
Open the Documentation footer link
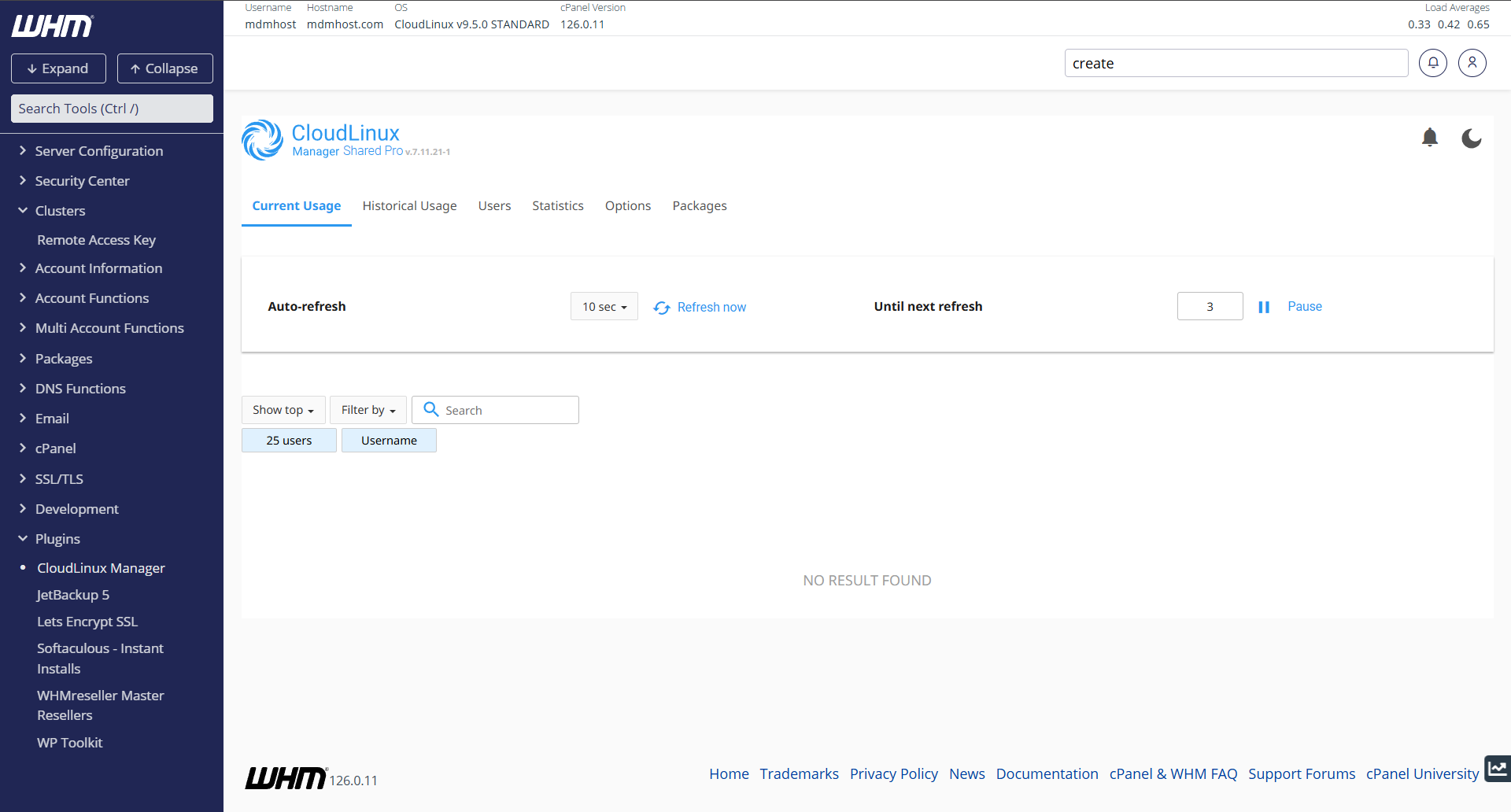1047,773
